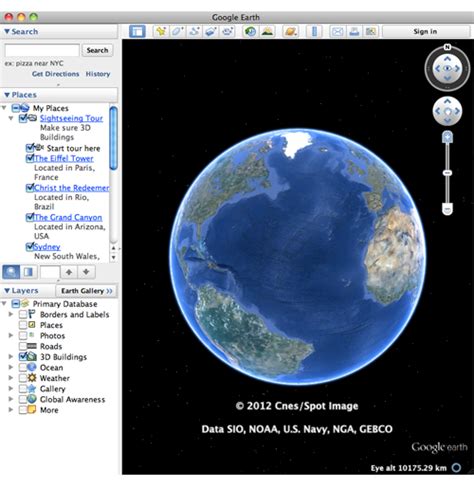This screenshot has width=474, height=488.
Task: Zoom out with the minus button
Action: 447,209
